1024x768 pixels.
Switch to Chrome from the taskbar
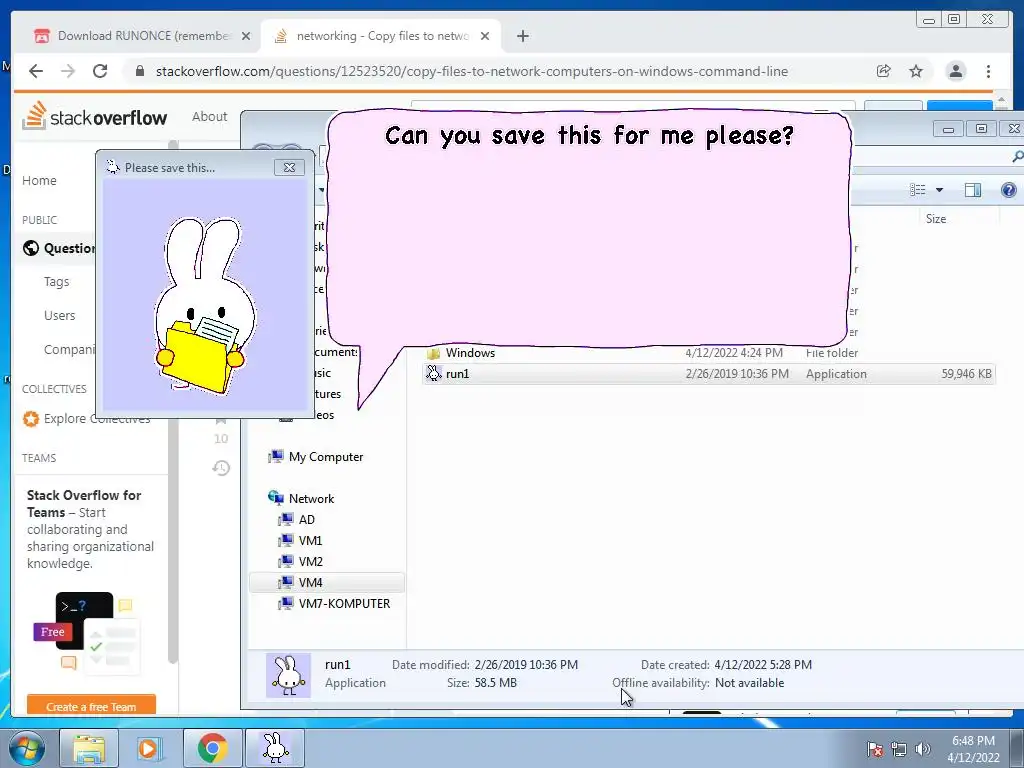pyautogui.click(x=212, y=748)
